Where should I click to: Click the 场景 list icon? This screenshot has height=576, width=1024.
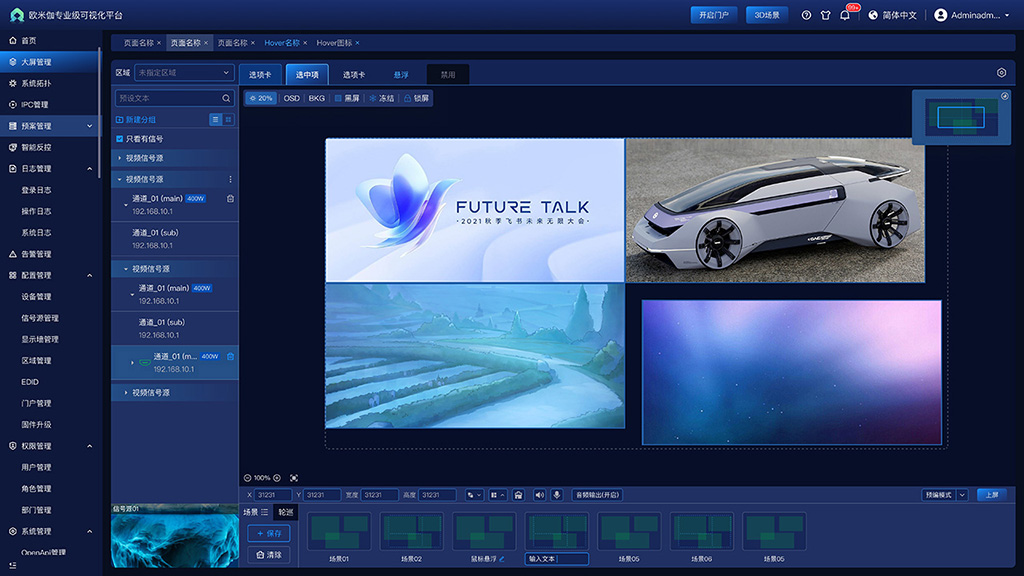click(264, 512)
